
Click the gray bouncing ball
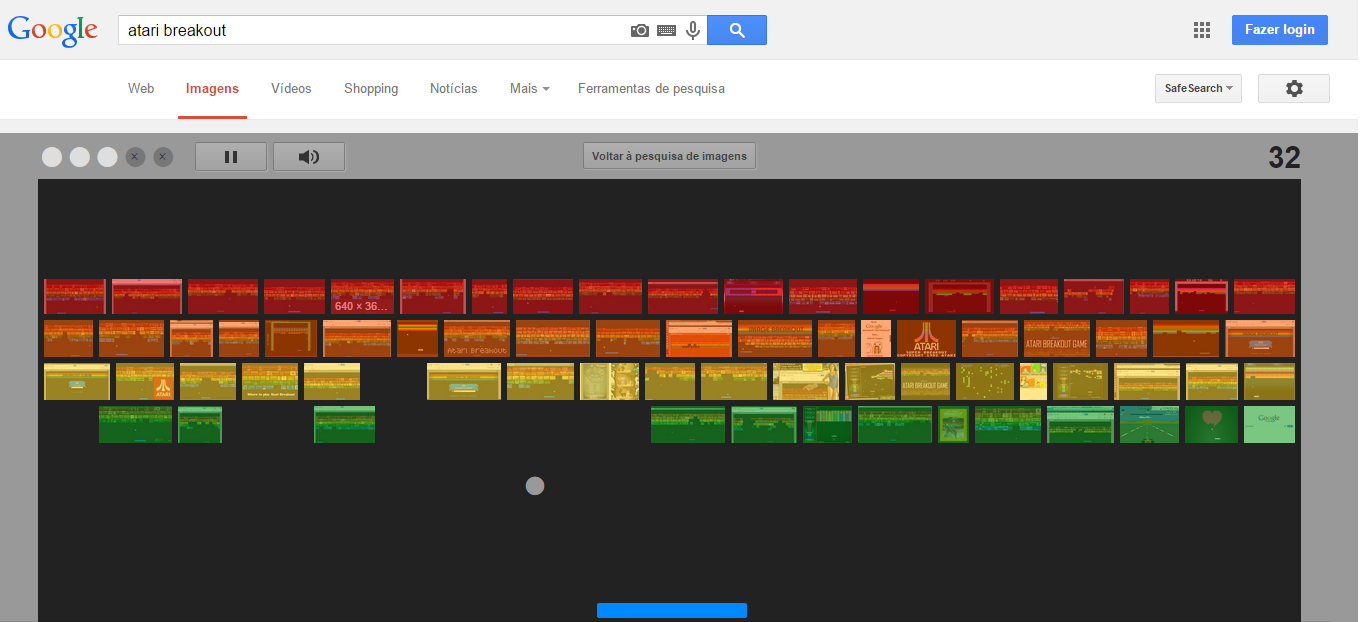(x=535, y=486)
